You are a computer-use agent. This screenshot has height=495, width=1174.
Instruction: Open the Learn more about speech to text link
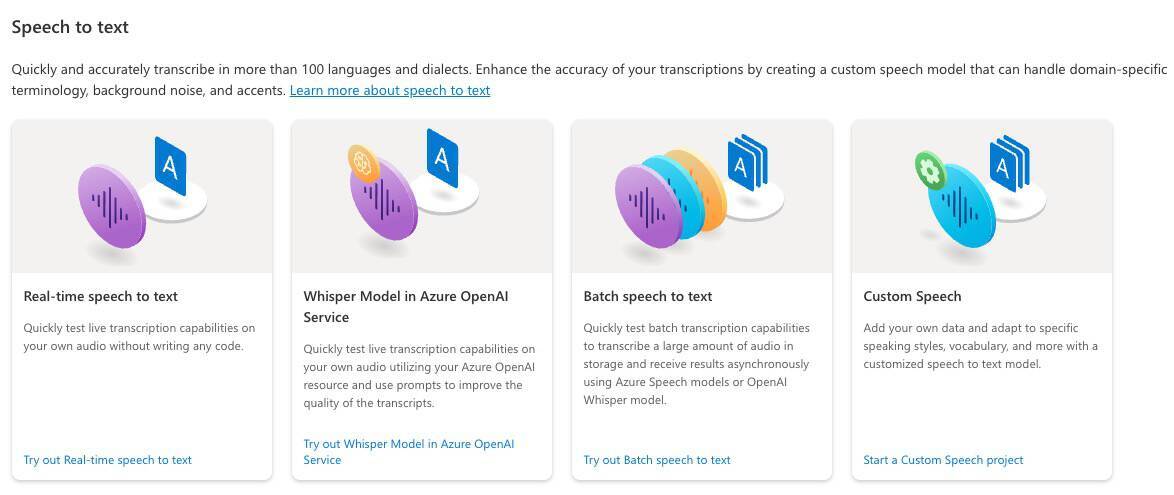[x=390, y=90]
